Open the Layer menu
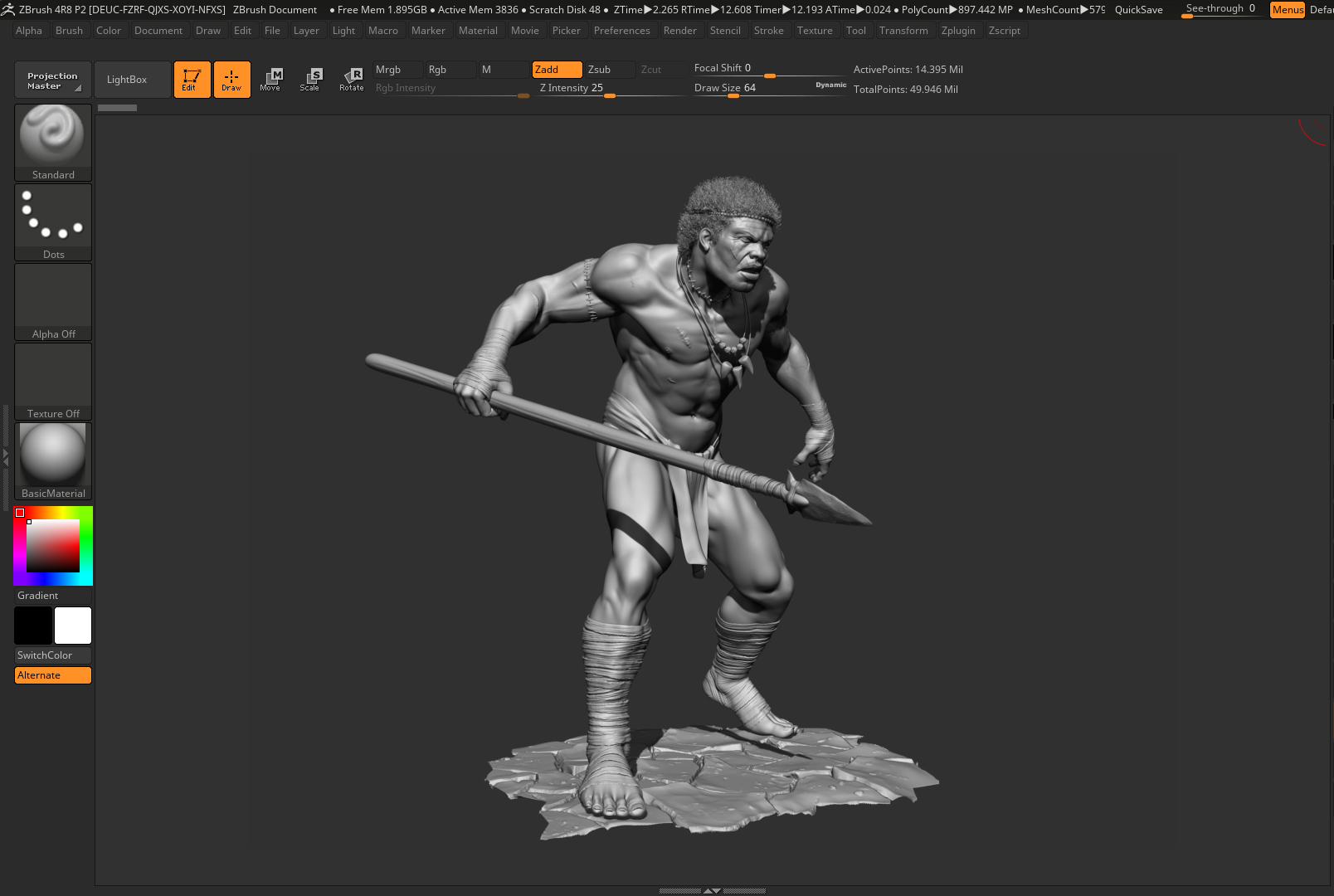 pos(306,31)
